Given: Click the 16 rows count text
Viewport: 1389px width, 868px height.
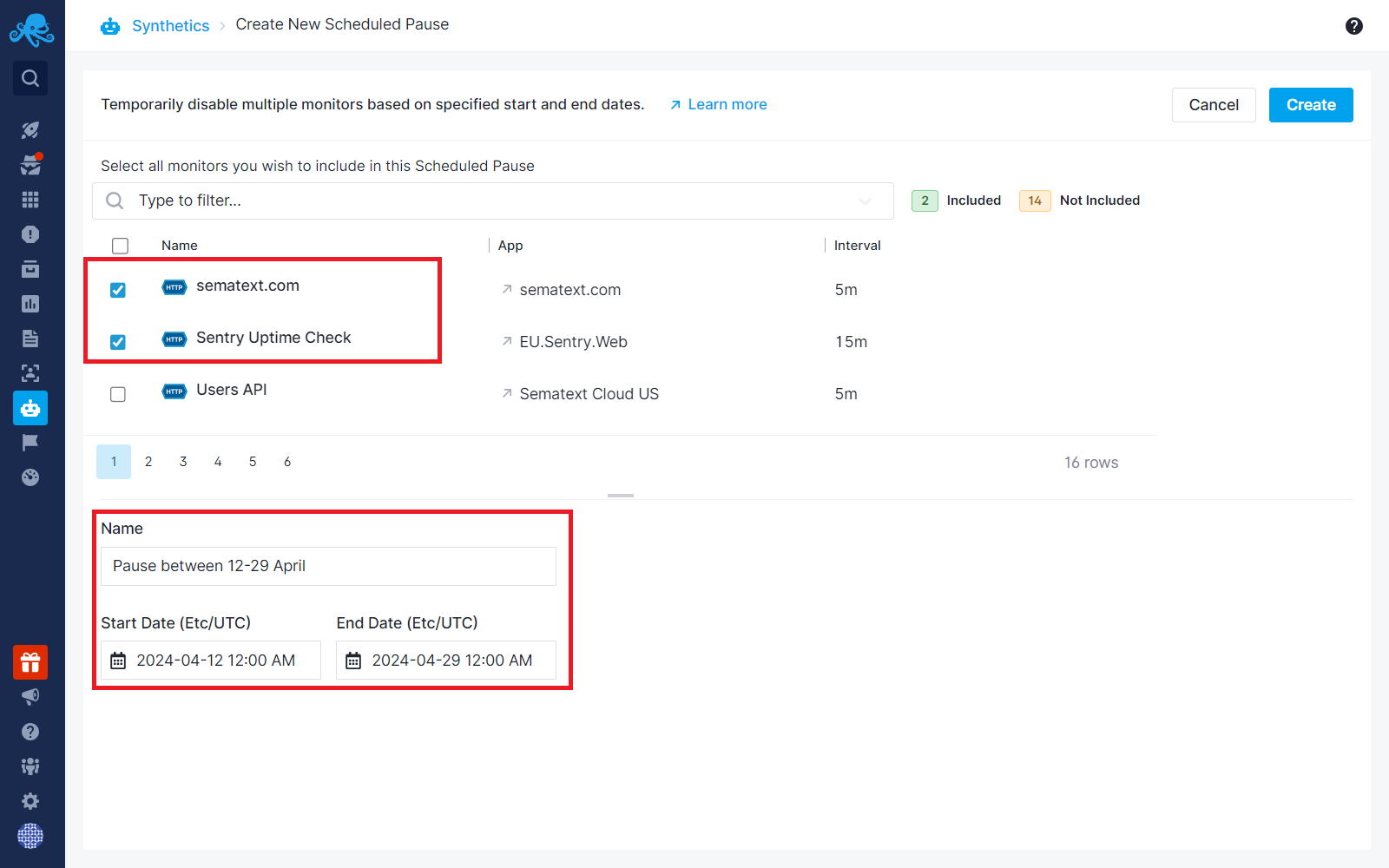Looking at the screenshot, I should (x=1091, y=463).
